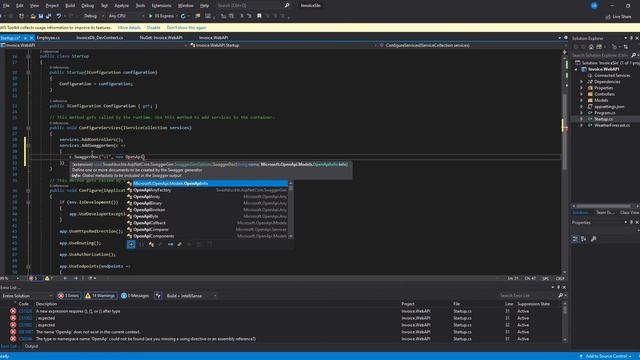Expand the Controllers folder node
Image resolution: width=640 pixels, height=360 pixels.
pos(581,94)
